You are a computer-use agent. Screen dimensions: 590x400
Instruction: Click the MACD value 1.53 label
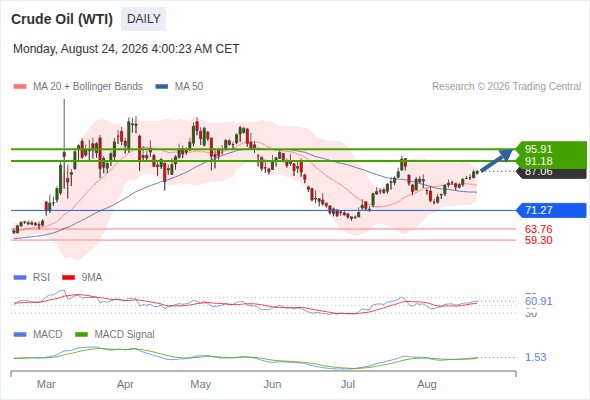click(x=535, y=357)
